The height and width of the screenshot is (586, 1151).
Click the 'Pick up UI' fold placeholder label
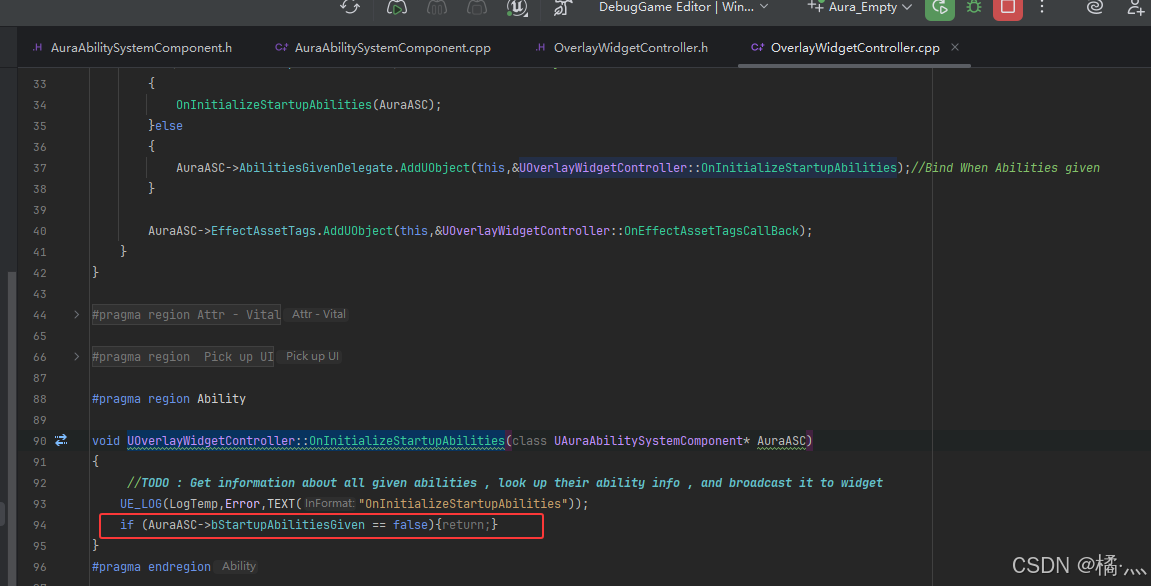pos(312,356)
